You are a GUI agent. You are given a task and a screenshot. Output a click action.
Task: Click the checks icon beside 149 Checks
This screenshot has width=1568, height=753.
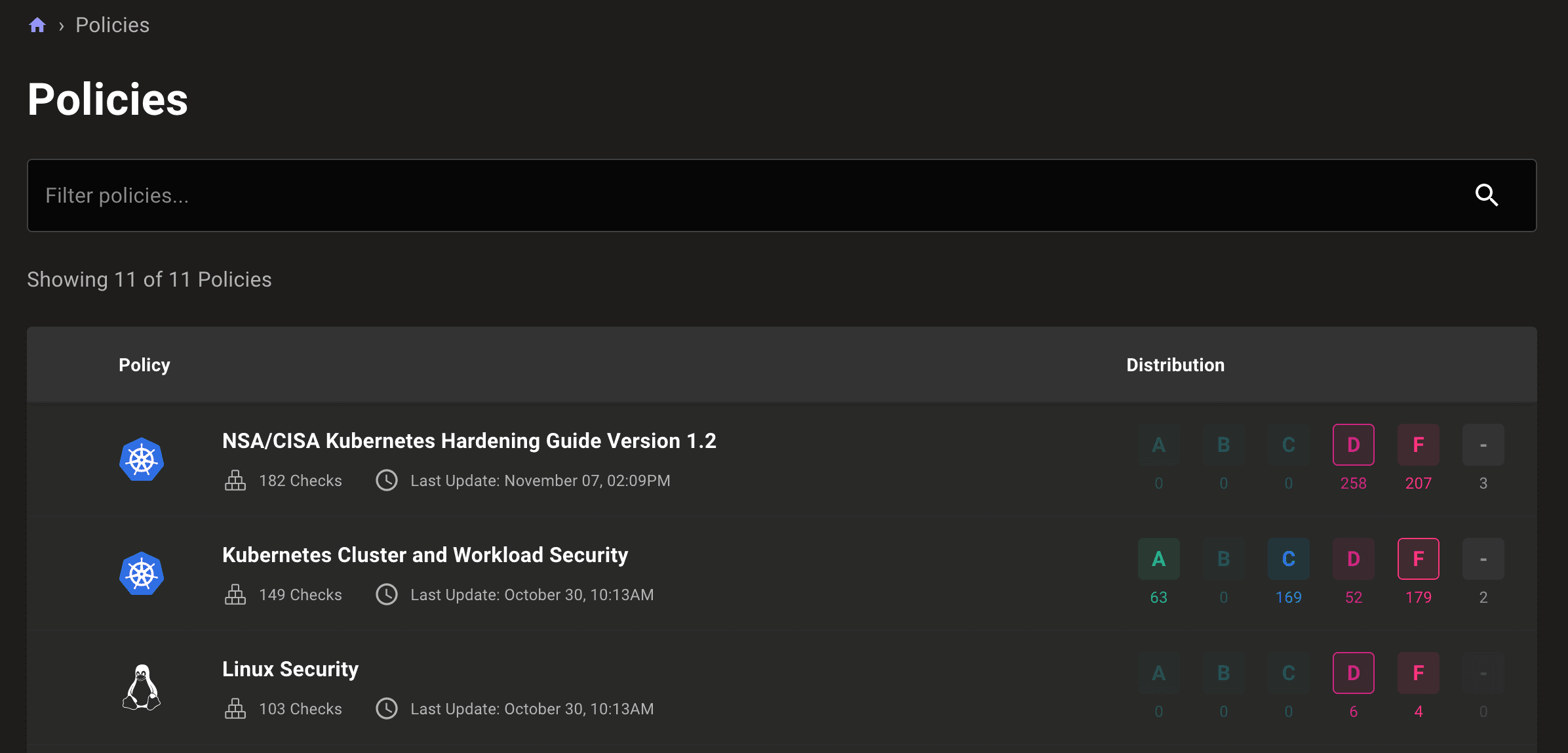(235, 595)
